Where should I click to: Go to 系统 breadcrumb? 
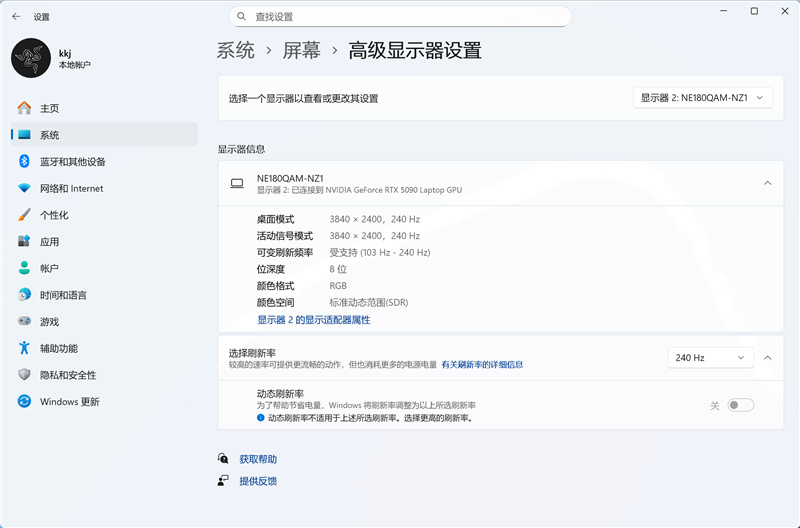coord(235,51)
